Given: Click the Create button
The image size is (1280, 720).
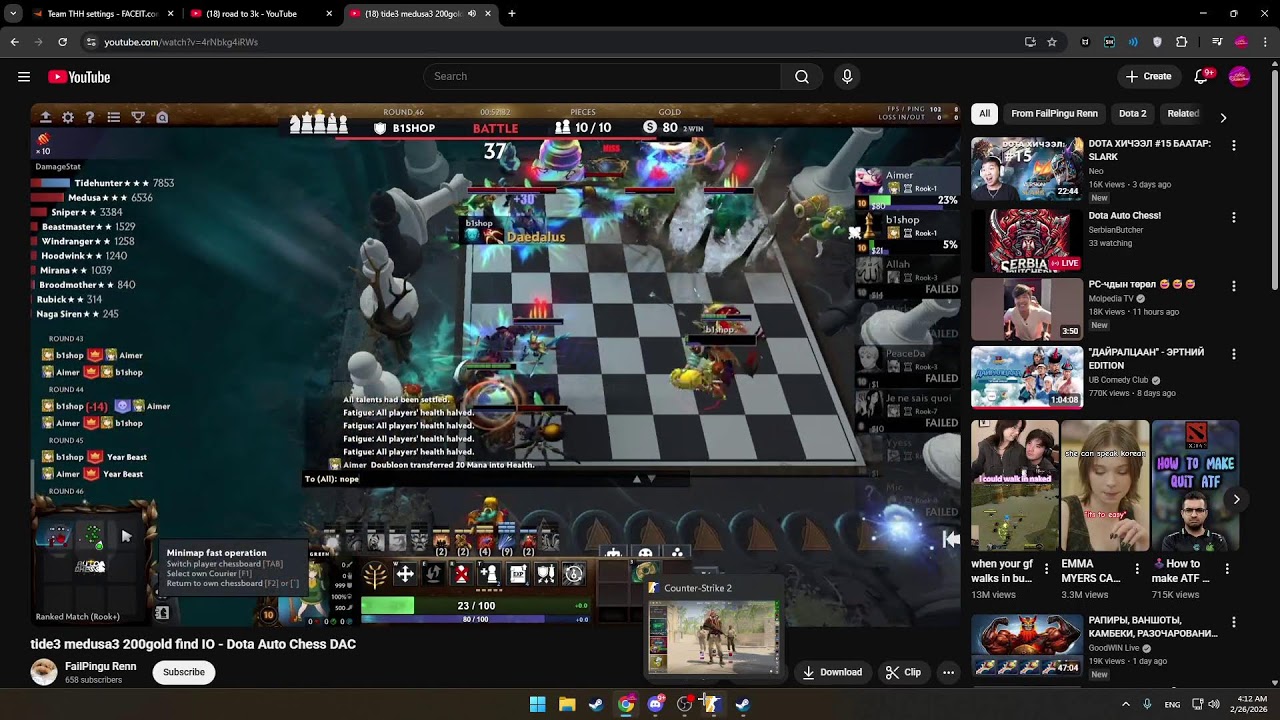Looking at the screenshot, I should pos(1148,77).
